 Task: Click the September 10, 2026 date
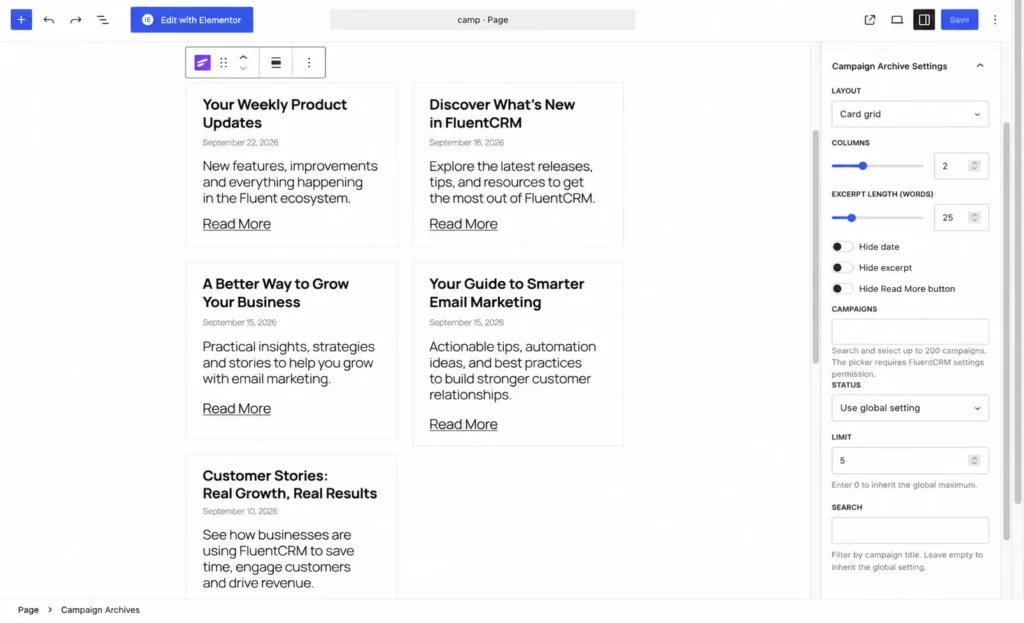click(x=240, y=511)
